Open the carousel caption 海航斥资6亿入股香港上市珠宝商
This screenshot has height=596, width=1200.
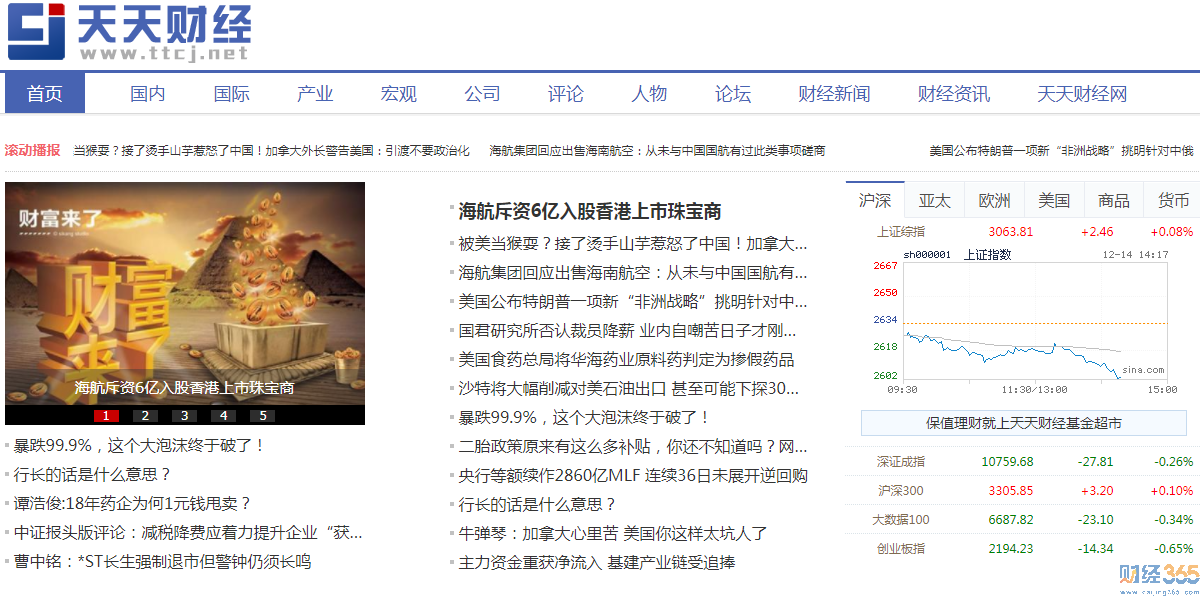[x=185, y=387]
